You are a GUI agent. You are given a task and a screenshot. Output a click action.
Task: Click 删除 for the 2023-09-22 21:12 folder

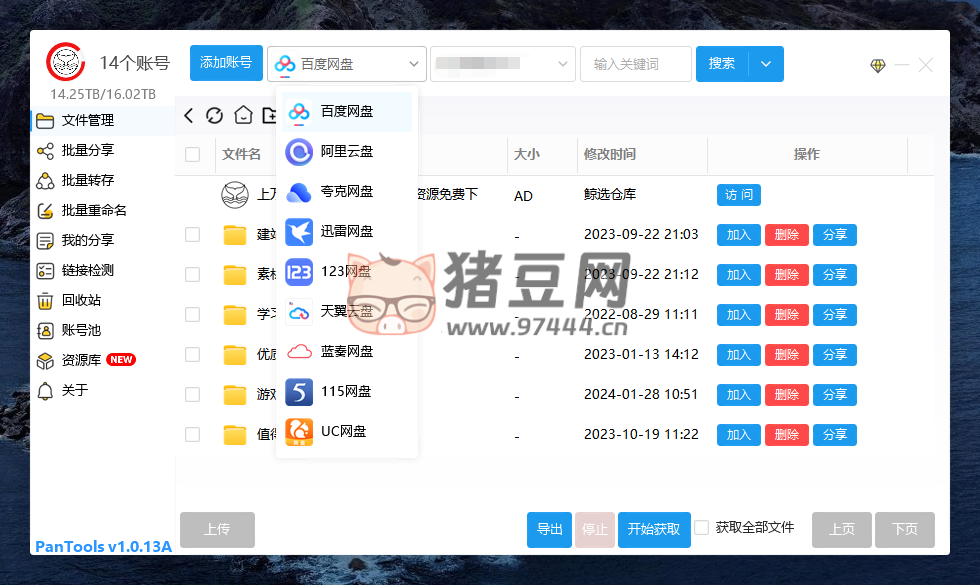tap(787, 275)
